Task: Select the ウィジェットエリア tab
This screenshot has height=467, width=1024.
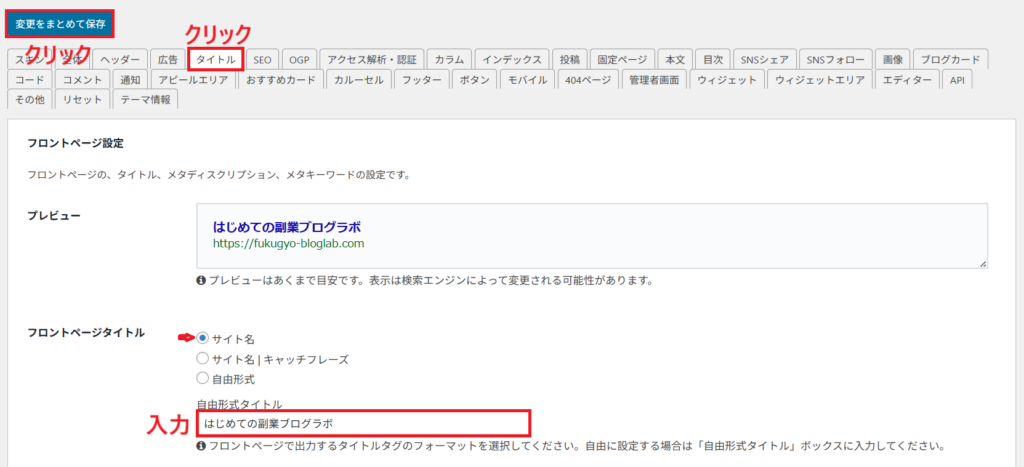Action: coord(819,80)
